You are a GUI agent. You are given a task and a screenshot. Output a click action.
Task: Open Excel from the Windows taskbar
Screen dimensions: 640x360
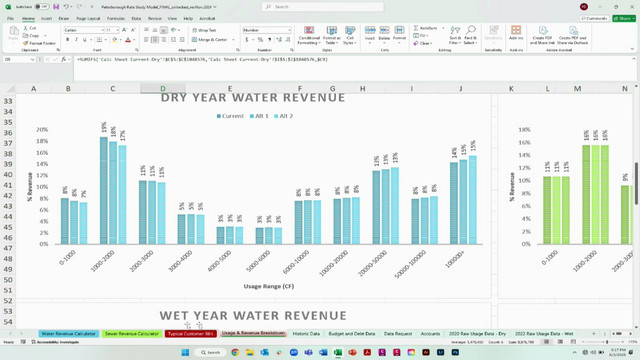pyautogui.click(x=338, y=352)
